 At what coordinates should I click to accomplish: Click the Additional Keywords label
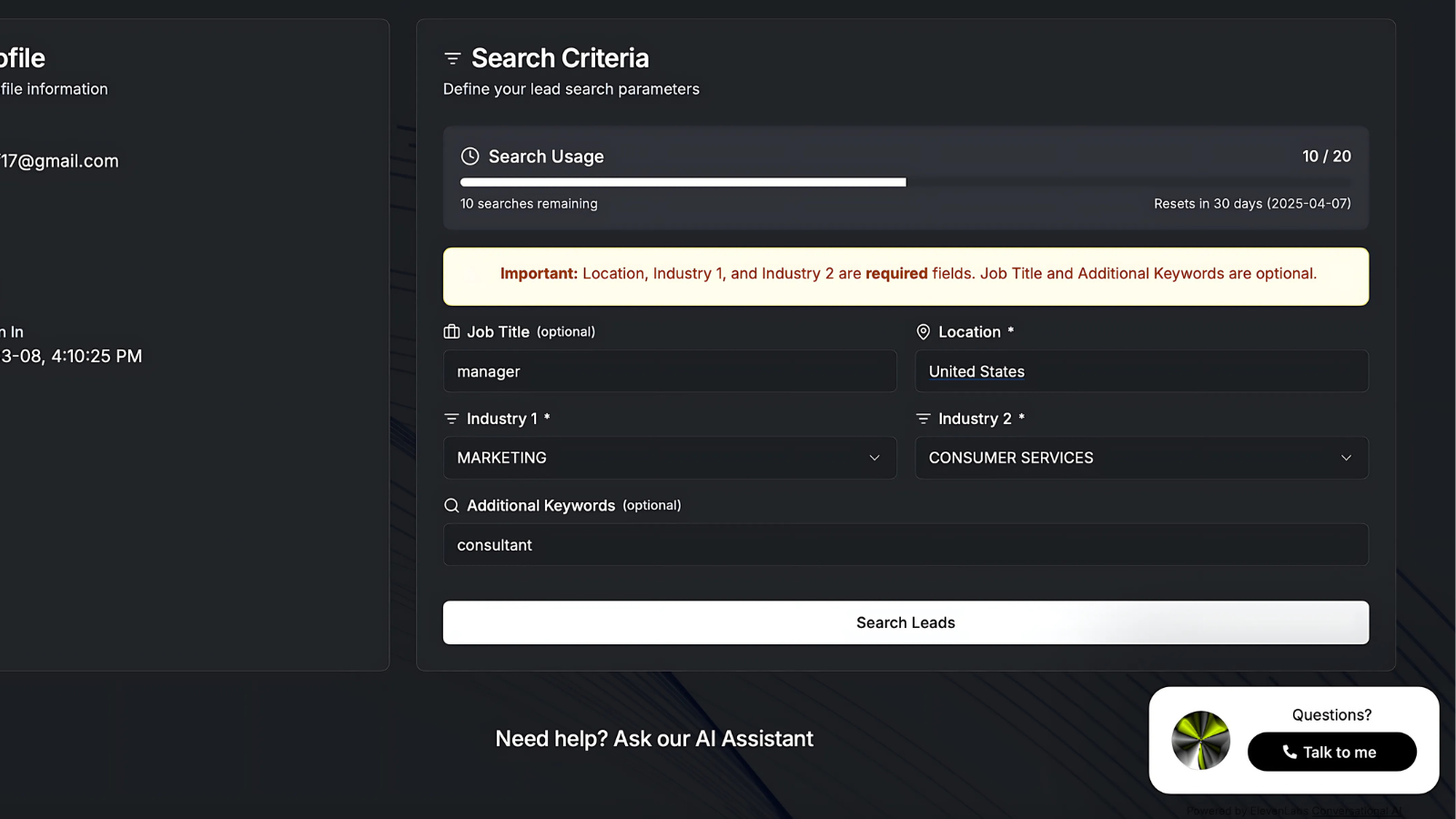(x=541, y=505)
